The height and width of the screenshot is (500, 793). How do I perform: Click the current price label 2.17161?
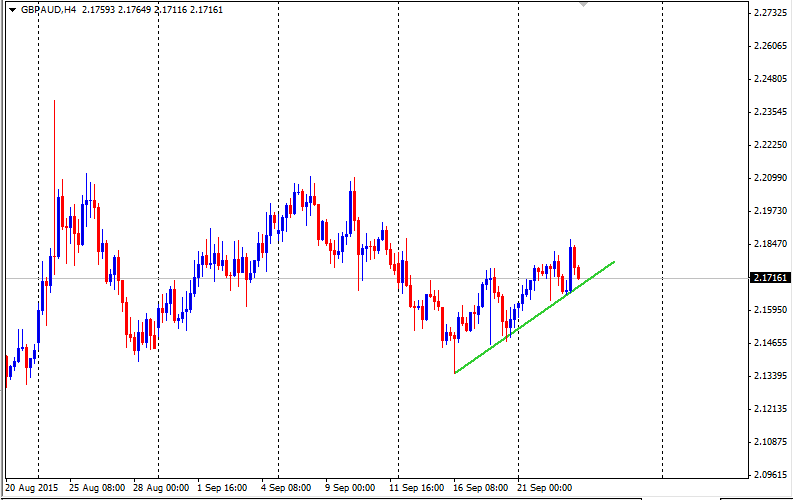tap(770, 277)
